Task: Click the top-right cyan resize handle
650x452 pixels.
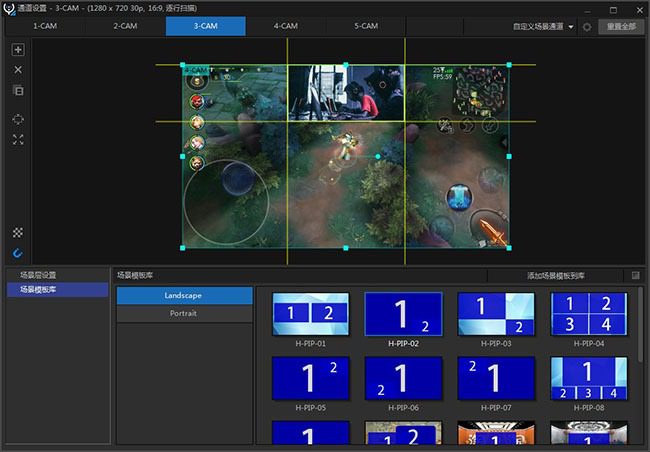Action: pos(509,65)
